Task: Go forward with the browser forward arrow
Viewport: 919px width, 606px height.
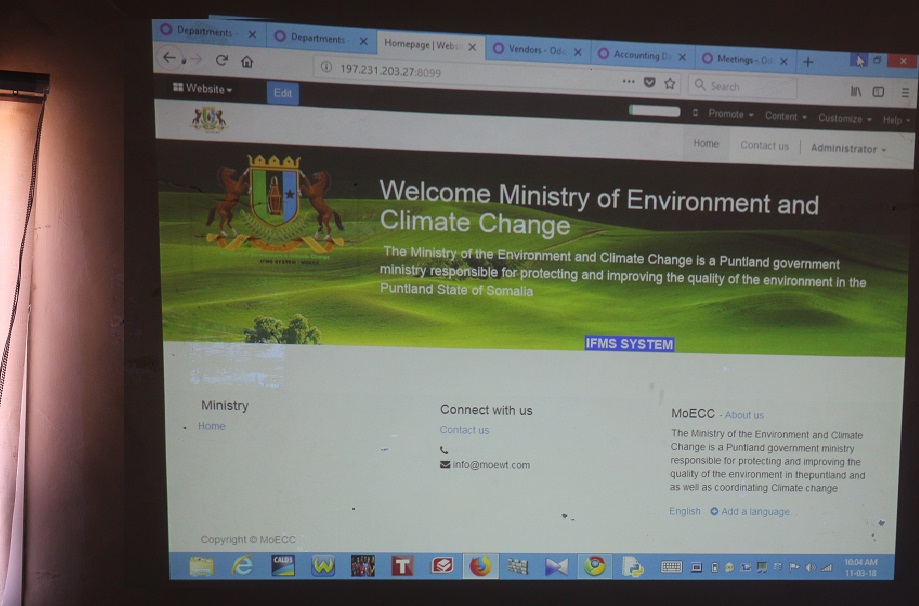Action: click(x=196, y=59)
